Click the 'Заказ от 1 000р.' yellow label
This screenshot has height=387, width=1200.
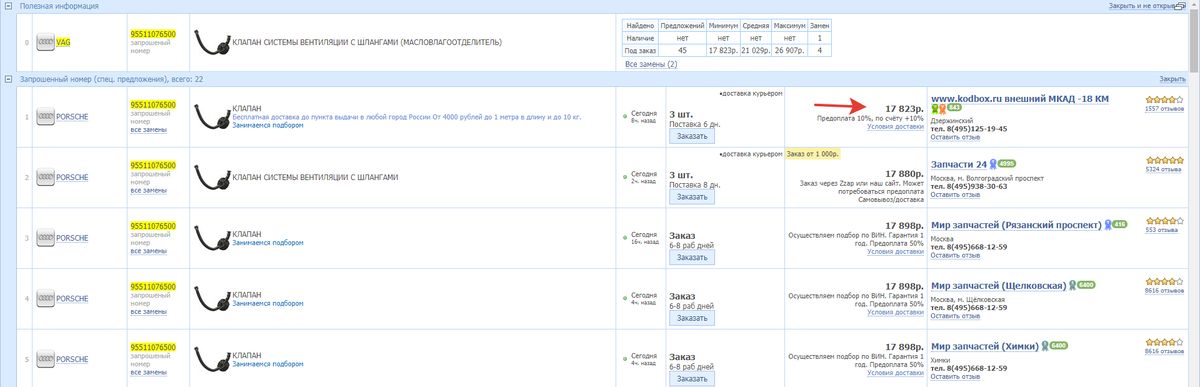pyautogui.click(x=813, y=154)
